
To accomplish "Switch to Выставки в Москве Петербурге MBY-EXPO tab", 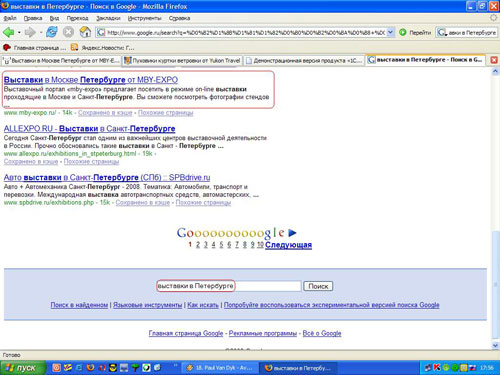I will click(x=61, y=60).
